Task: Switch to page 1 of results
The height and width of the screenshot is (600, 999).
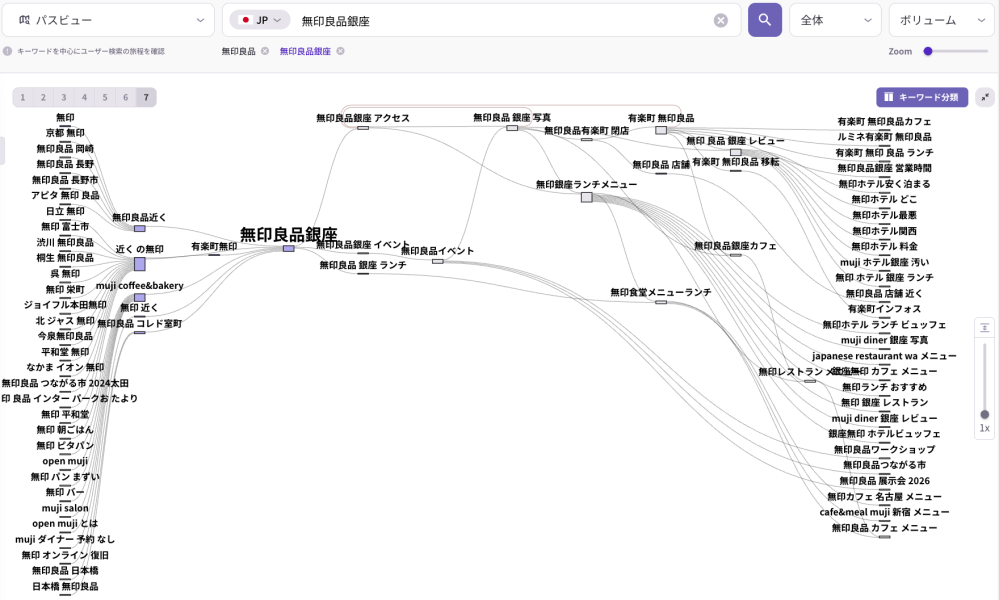Action: point(22,97)
